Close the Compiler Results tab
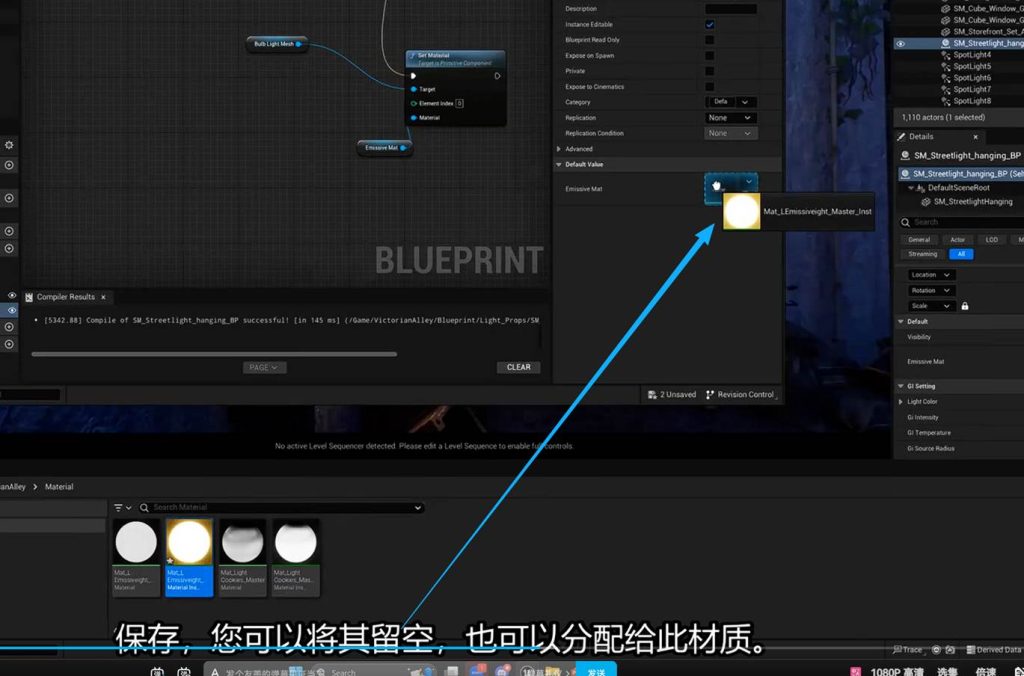Viewport: 1024px width, 676px height. [103, 297]
